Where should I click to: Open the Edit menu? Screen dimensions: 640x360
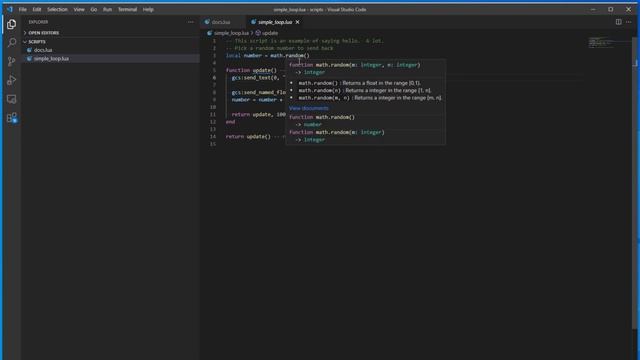pos(37,9)
